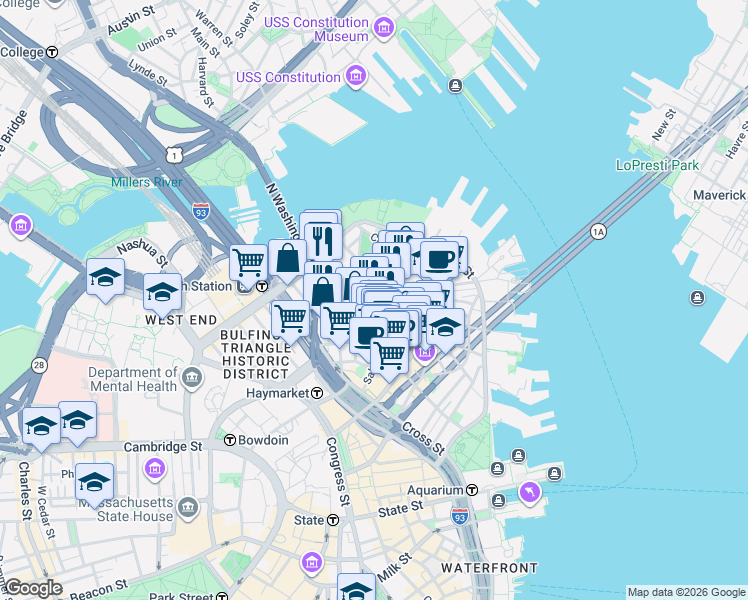Select the ferry icon left of the dolphin pin
748x600 pixels.
tap(499, 500)
